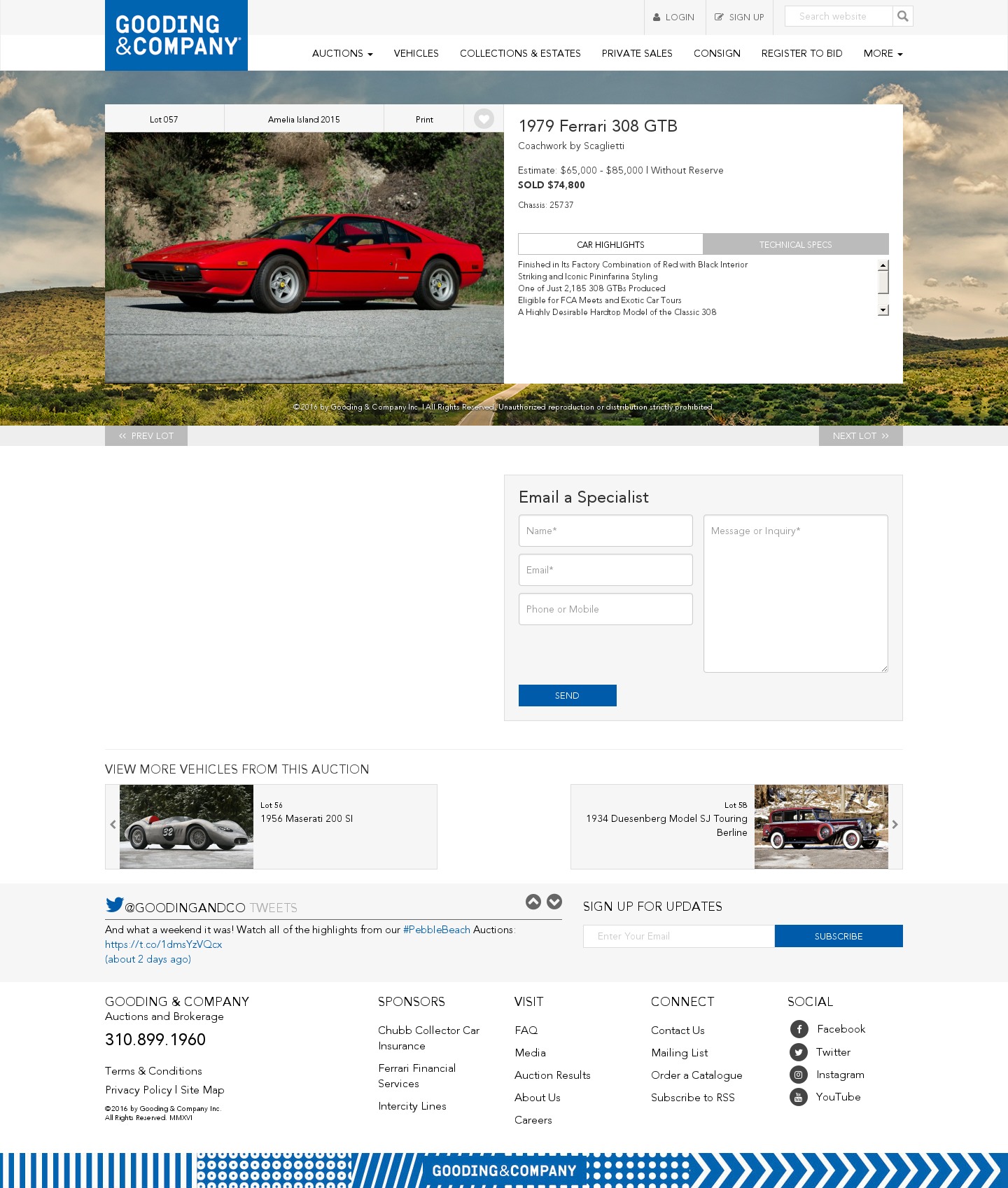Open the Media link

pos(530,1053)
